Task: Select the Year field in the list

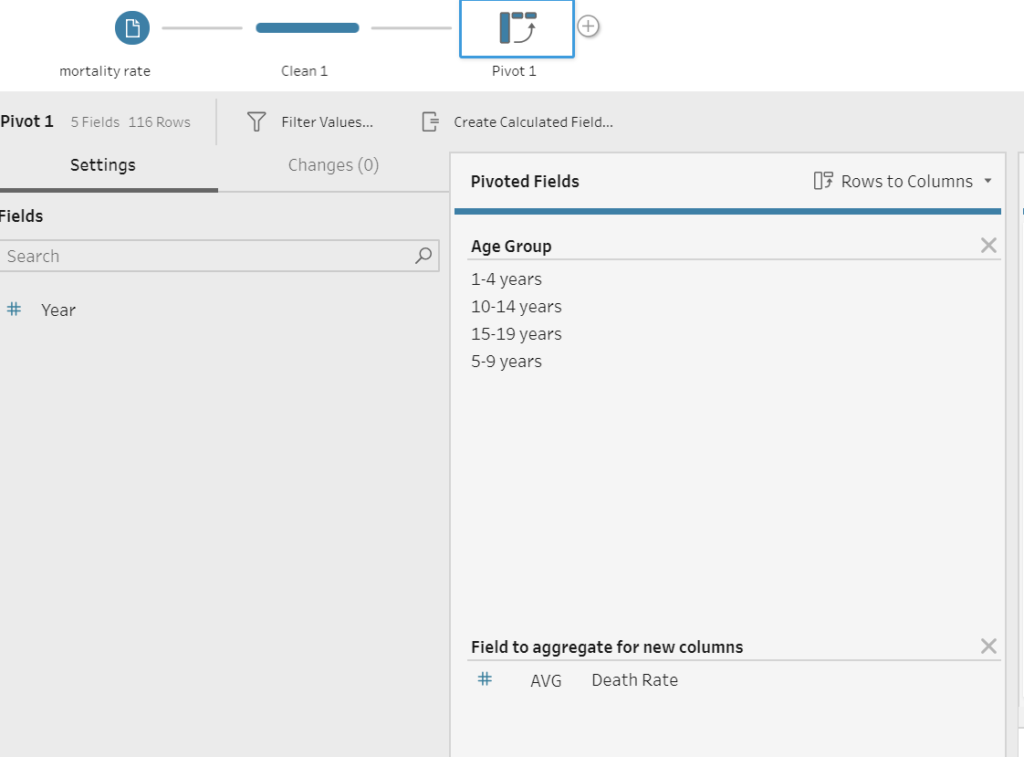Action: (58, 310)
